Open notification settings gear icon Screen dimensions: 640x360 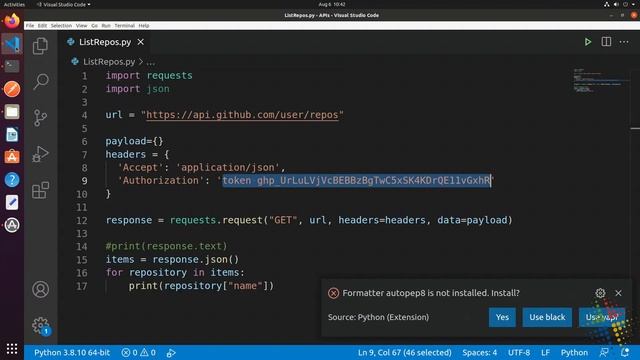click(600, 293)
